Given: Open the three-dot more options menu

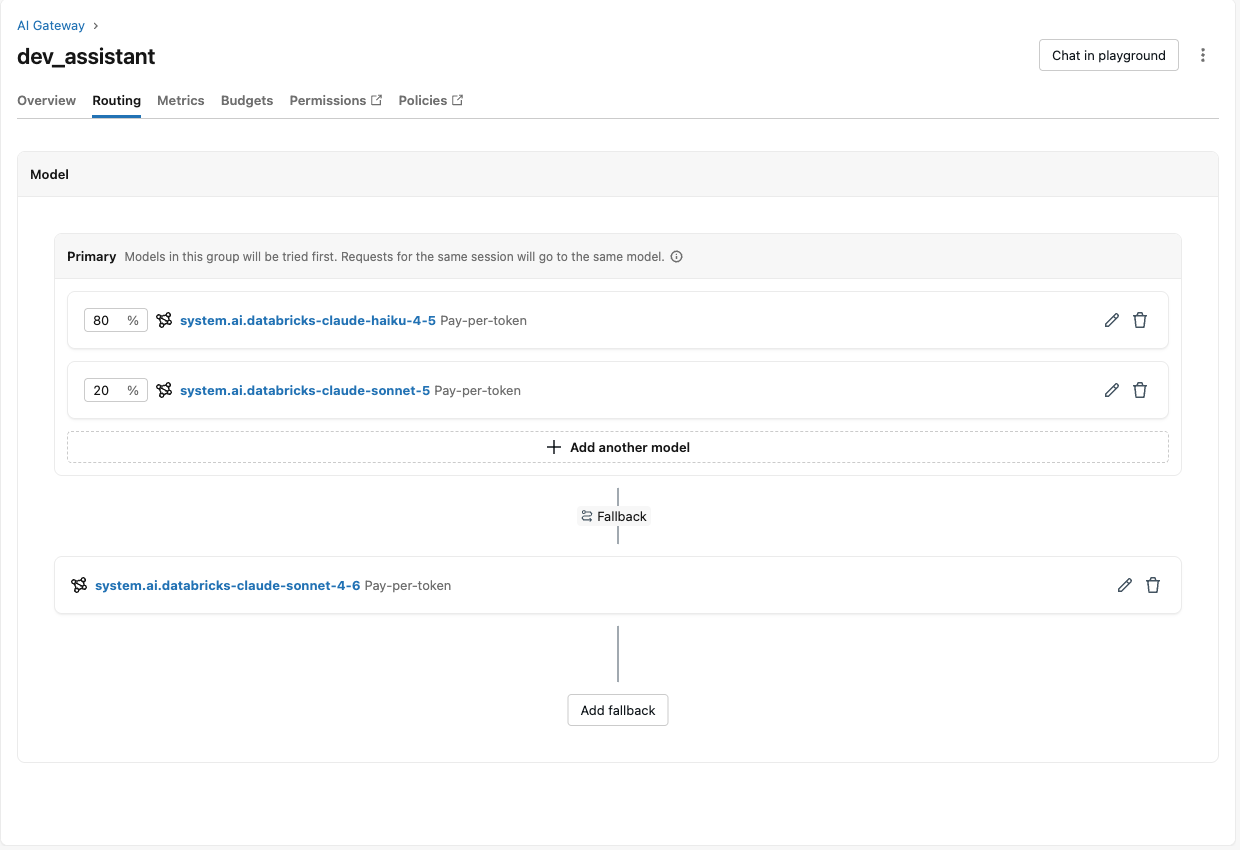Looking at the screenshot, I should (1203, 55).
